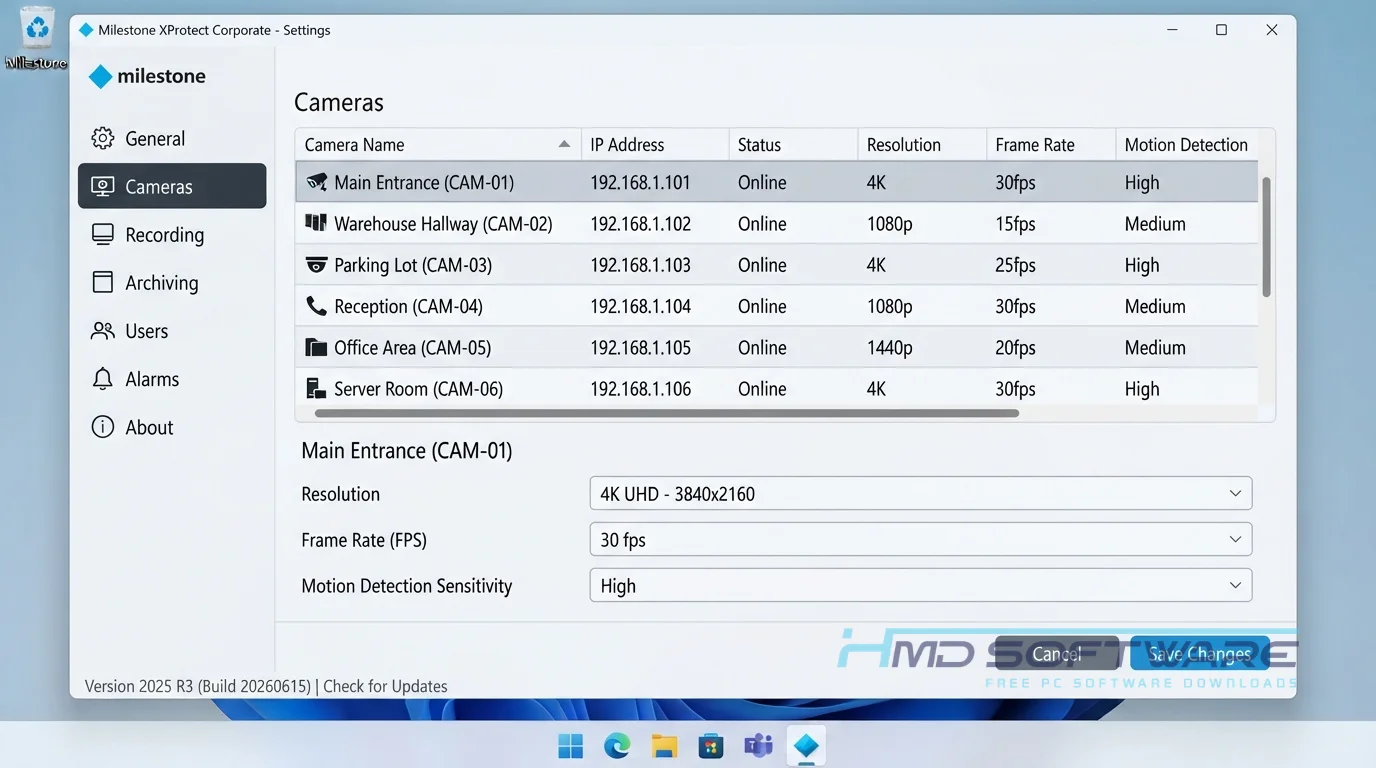The image size is (1376, 768).
Task: Click the General gear icon in sidebar
Action: (102, 138)
